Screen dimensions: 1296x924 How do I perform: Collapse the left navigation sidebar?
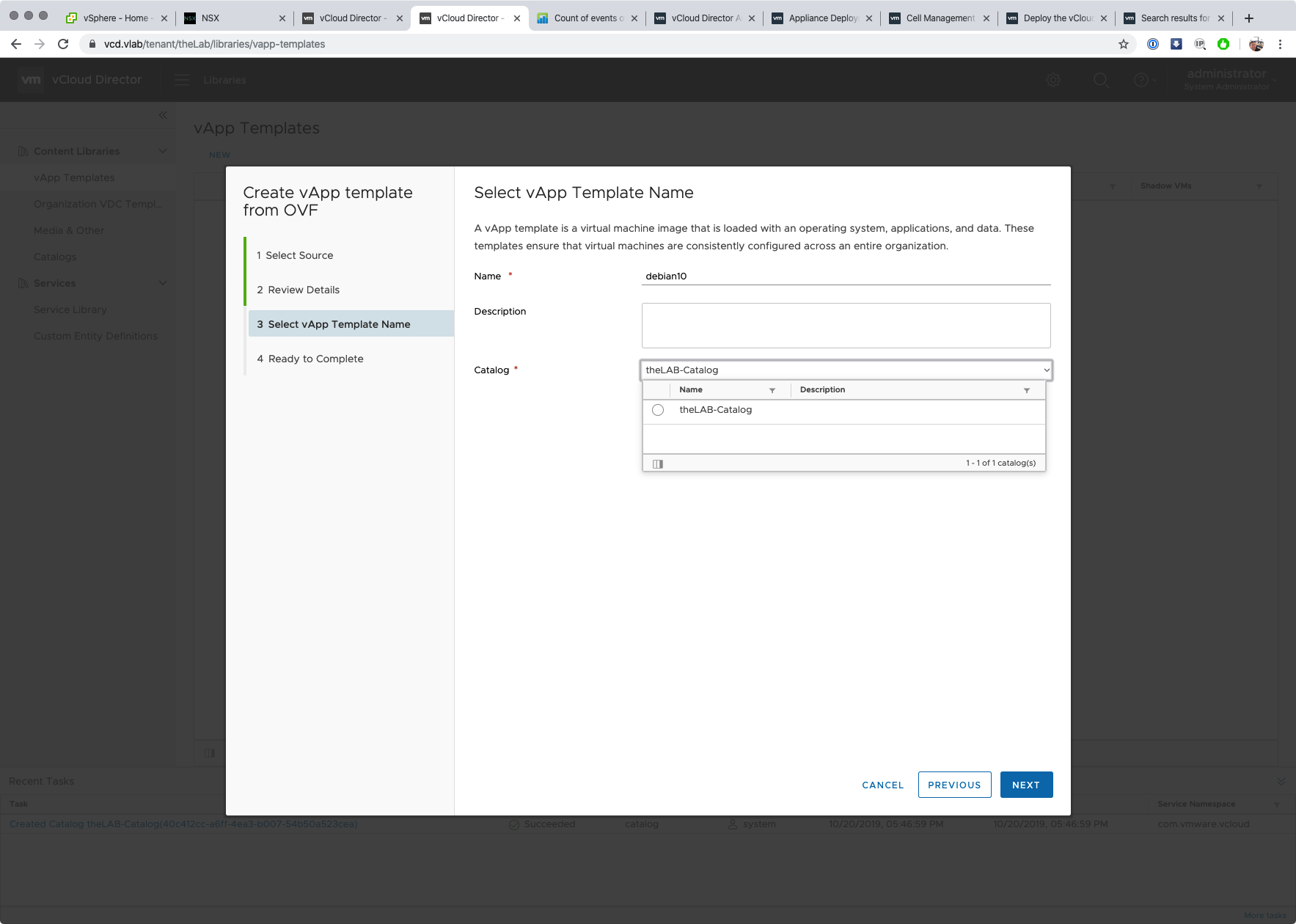(163, 115)
